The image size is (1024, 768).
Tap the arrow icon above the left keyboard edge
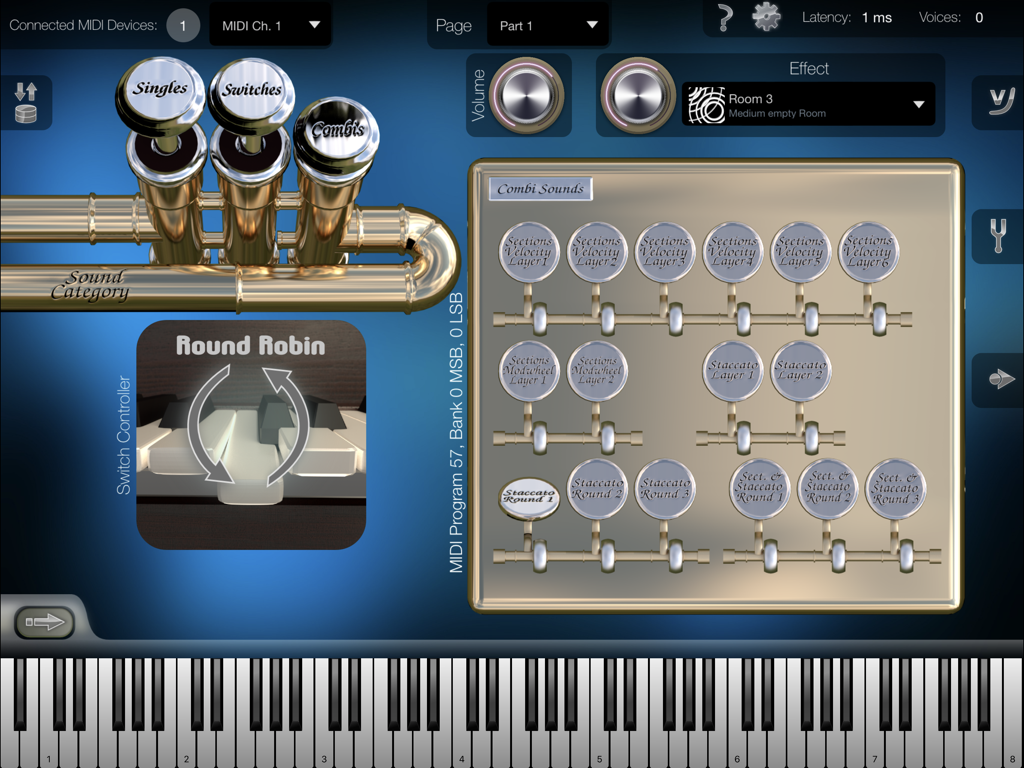coord(47,622)
